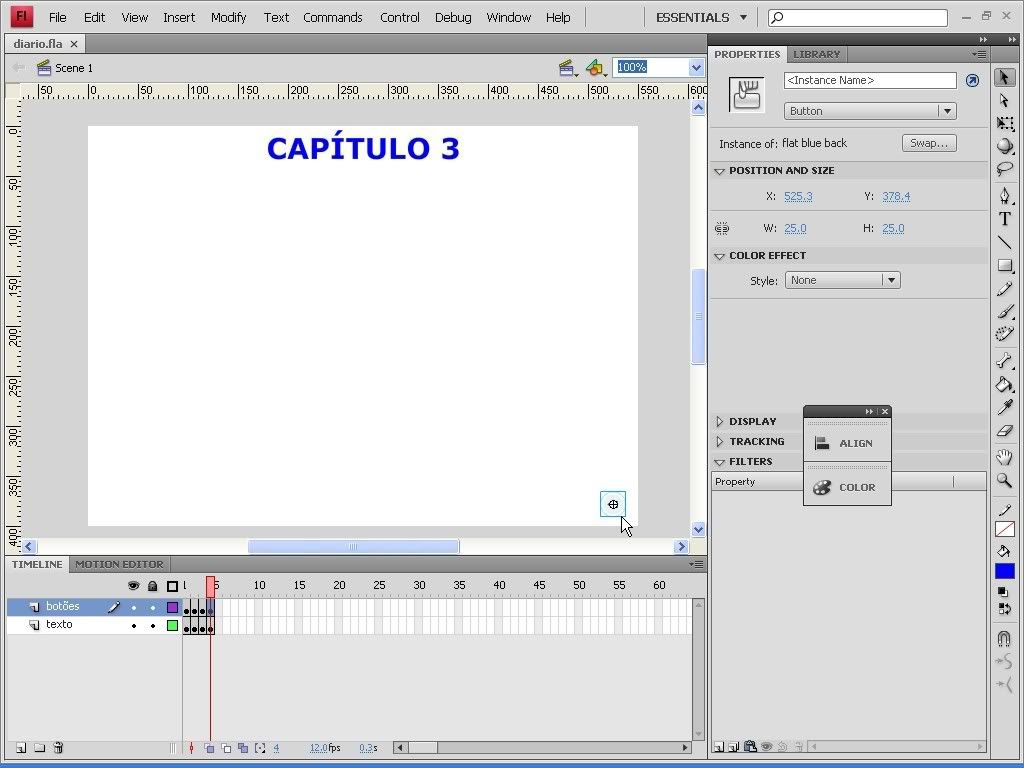Switch to the Library tab

[817, 54]
